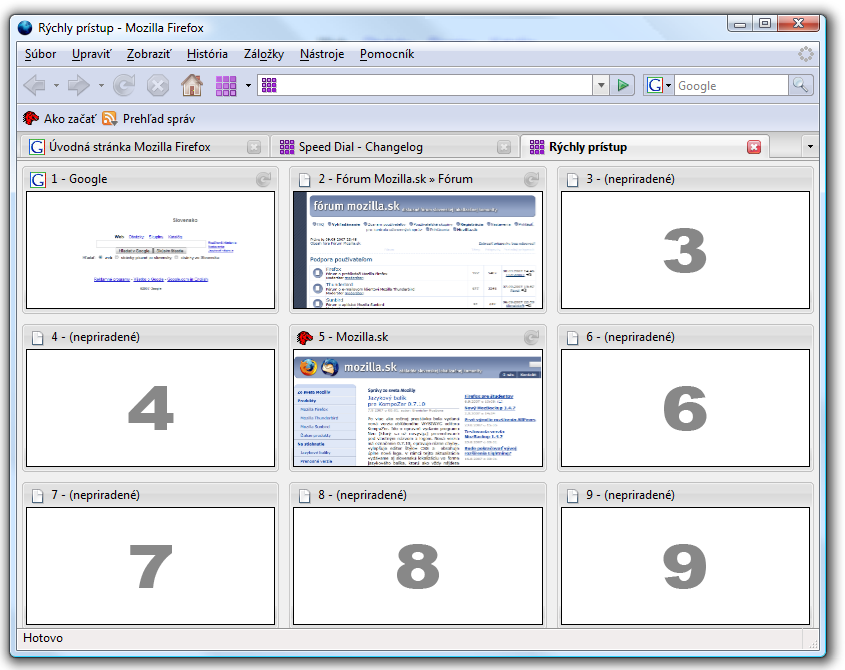Select empty dial number 6
Viewport: 845px width, 670px height.
point(685,408)
